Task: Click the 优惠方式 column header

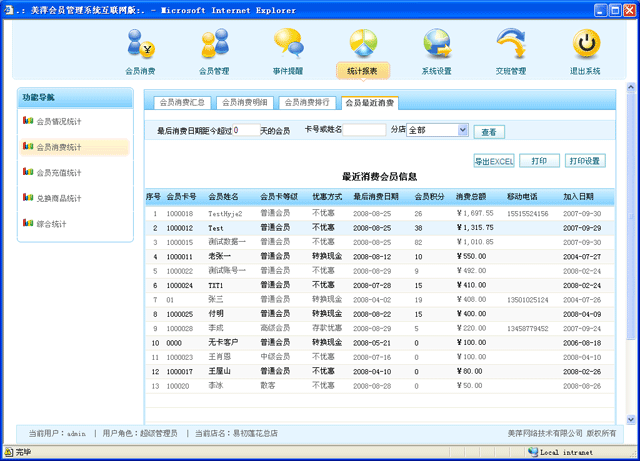Action: click(327, 197)
